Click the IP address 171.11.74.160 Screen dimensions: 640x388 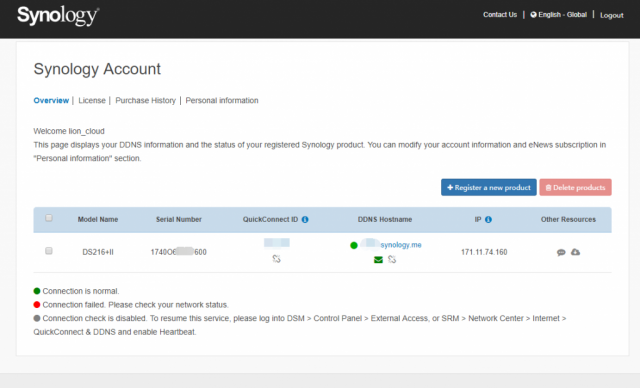[484, 252]
